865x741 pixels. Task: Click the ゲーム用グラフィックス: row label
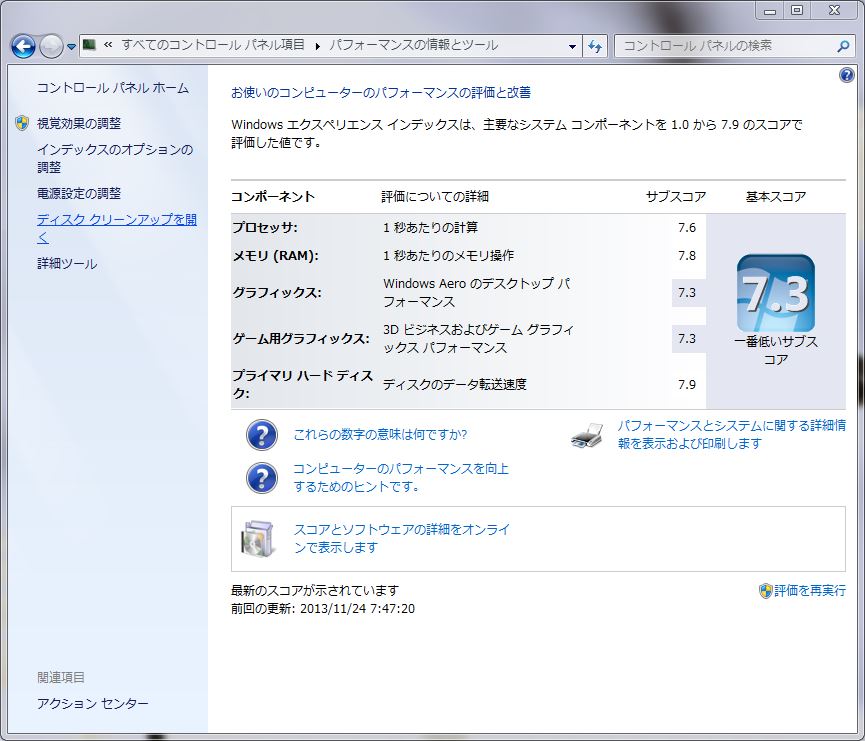pyautogui.click(x=301, y=338)
